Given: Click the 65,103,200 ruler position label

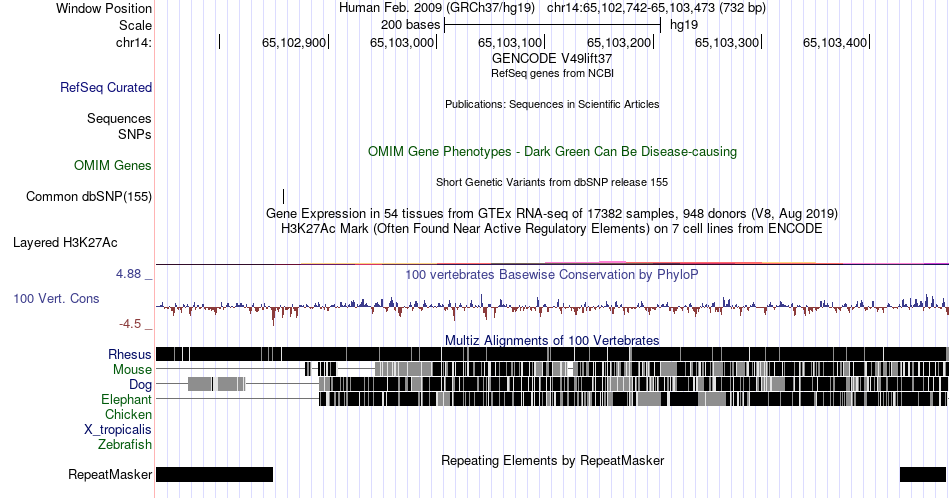Looking at the screenshot, I should click(x=619, y=42).
